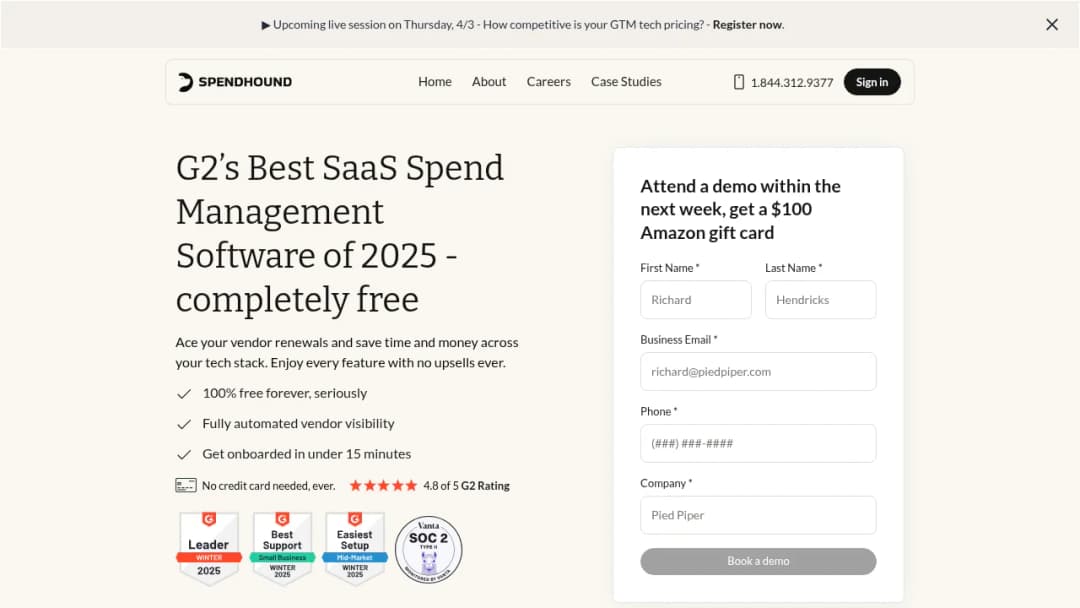Focus the Last Name field
The image size is (1080, 608).
pos(820,300)
